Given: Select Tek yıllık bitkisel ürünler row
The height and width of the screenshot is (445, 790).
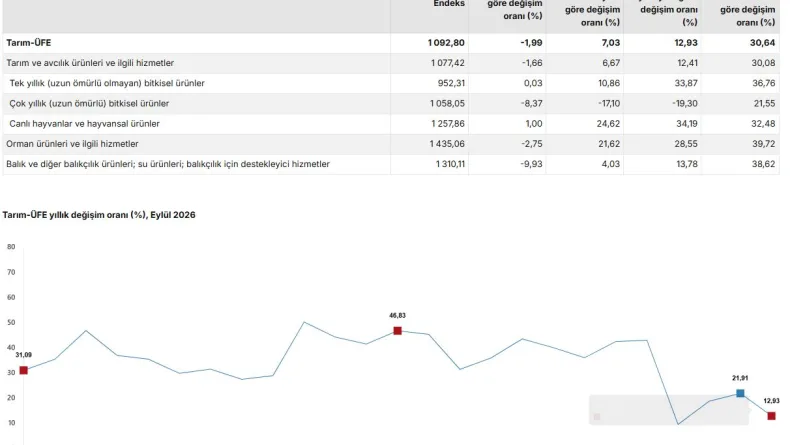Looking at the screenshot, I should [x=391, y=83].
